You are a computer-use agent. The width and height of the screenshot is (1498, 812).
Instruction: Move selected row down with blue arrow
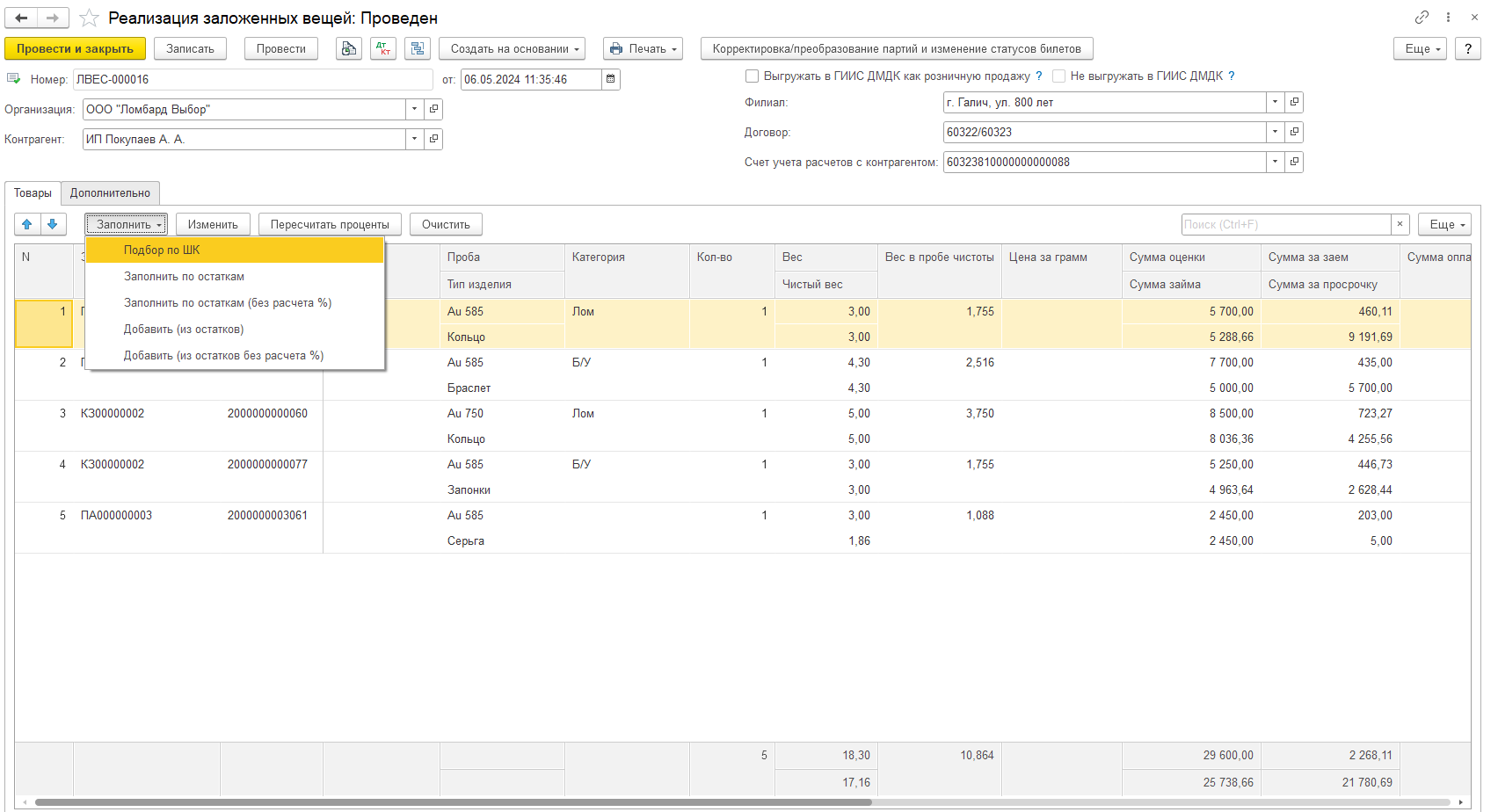click(x=53, y=224)
